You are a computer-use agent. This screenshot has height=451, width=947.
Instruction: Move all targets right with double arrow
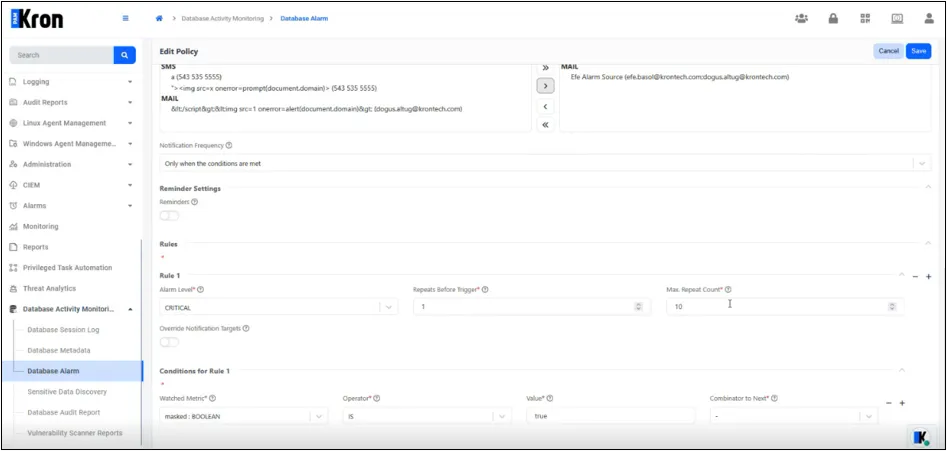(545, 68)
